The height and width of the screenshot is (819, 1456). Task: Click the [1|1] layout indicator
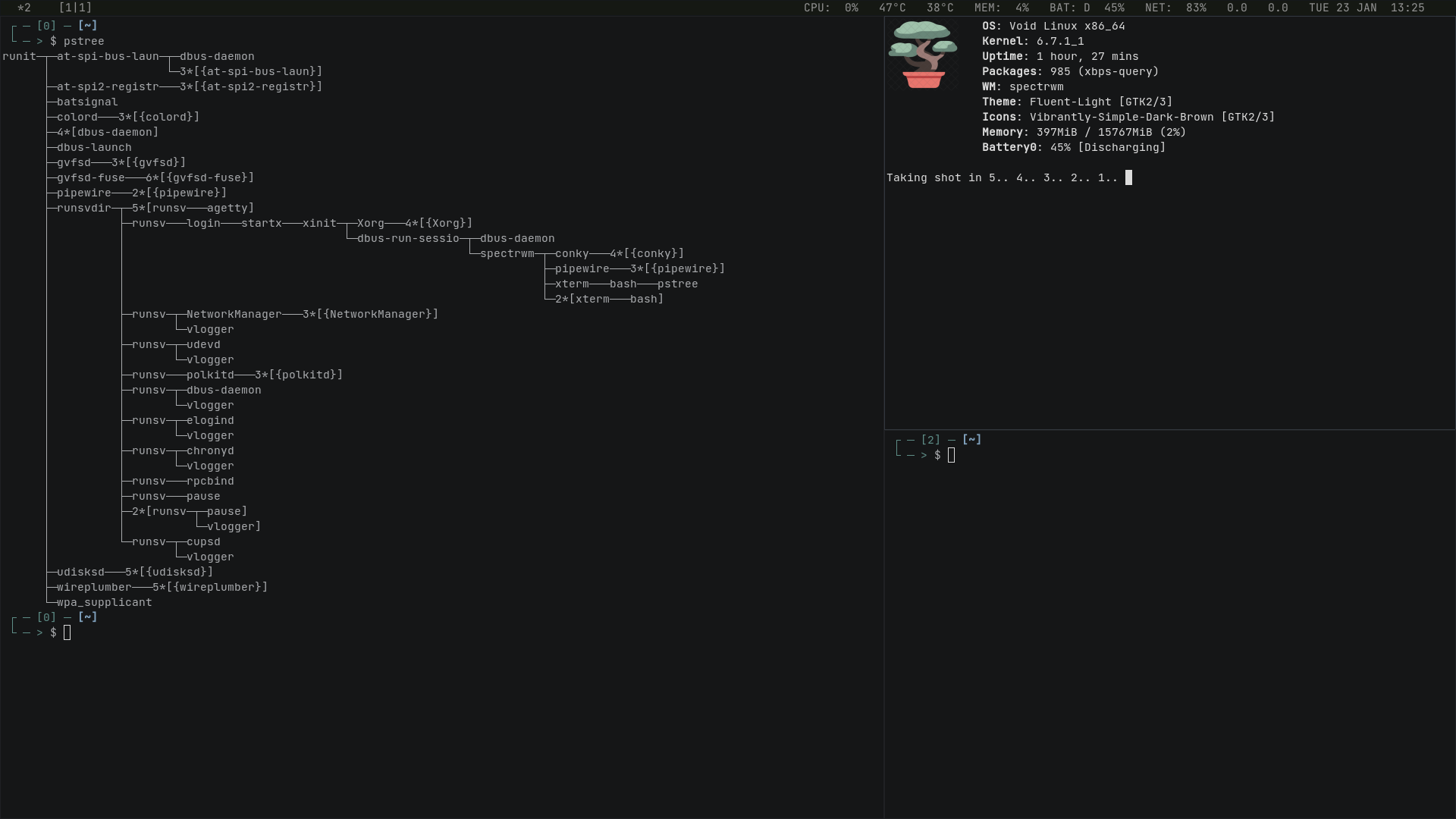pos(75,8)
